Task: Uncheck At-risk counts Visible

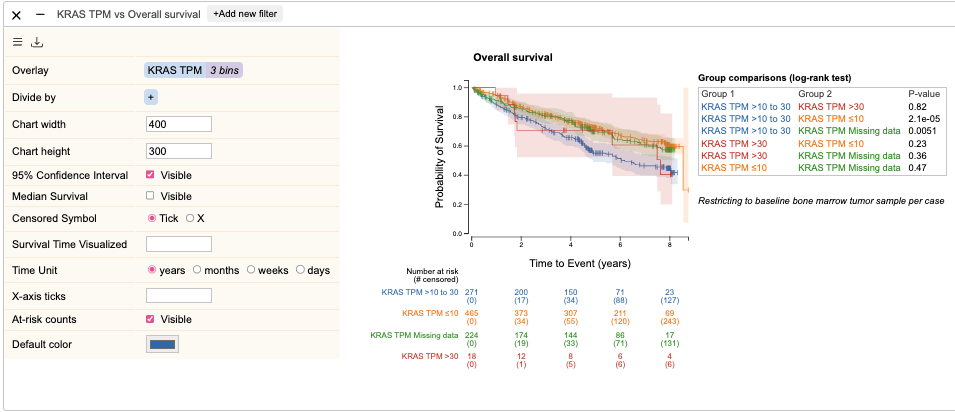Action: tap(150, 319)
